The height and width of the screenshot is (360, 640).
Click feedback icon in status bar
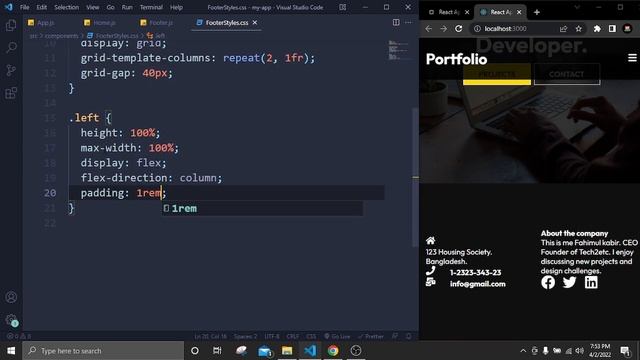coord(395,336)
